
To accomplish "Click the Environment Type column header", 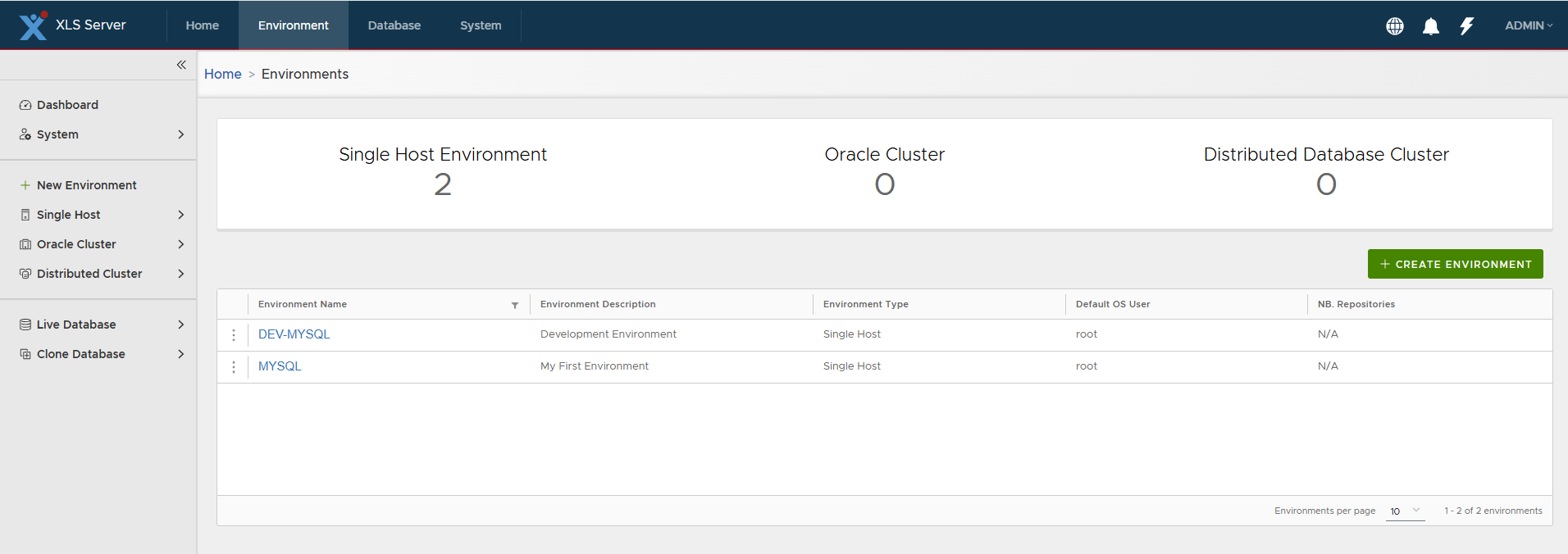I will coord(866,304).
